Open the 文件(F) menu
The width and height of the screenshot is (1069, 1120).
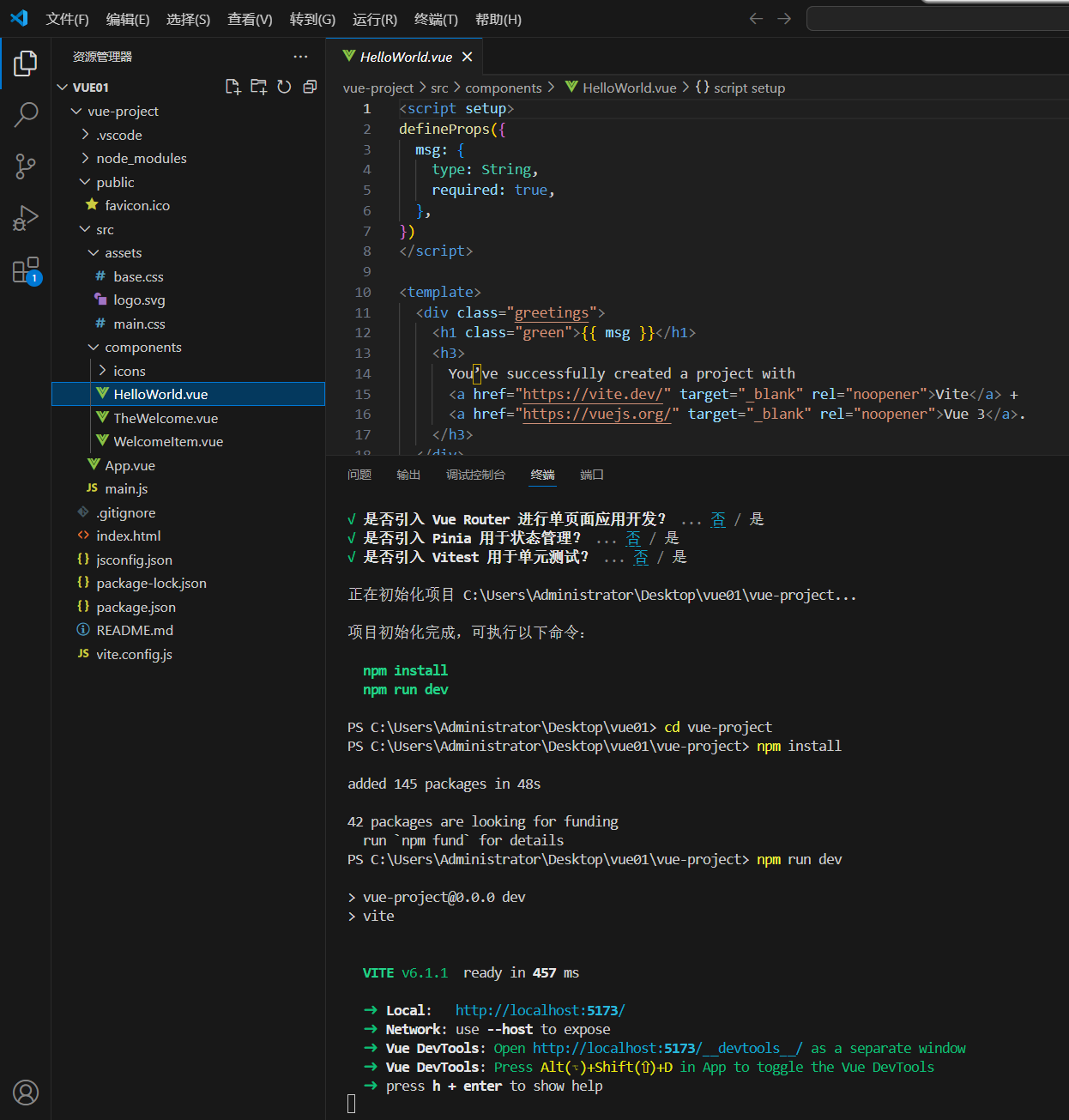(67, 19)
